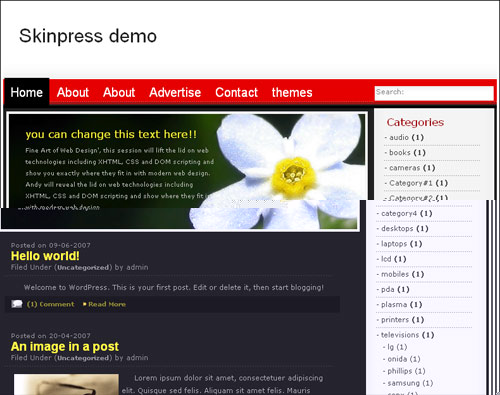Image resolution: width=500 pixels, height=395 pixels.
Task: Click 'Posted on 09-06-2007' date text
Action: point(51,245)
